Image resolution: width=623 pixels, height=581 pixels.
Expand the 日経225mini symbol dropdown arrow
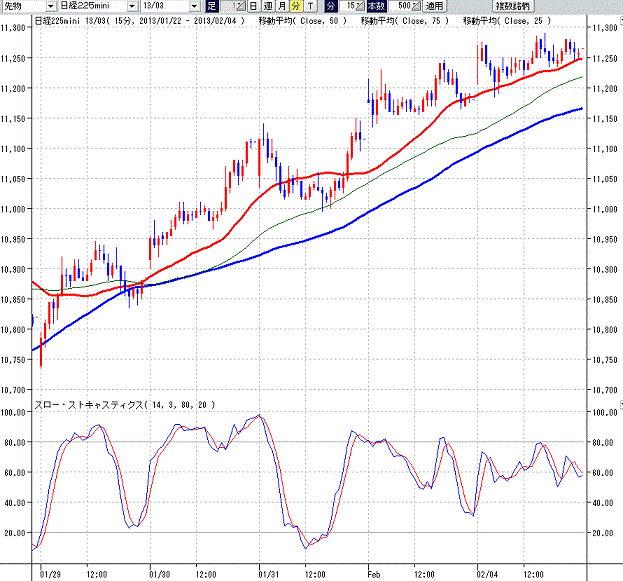pos(132,6)
